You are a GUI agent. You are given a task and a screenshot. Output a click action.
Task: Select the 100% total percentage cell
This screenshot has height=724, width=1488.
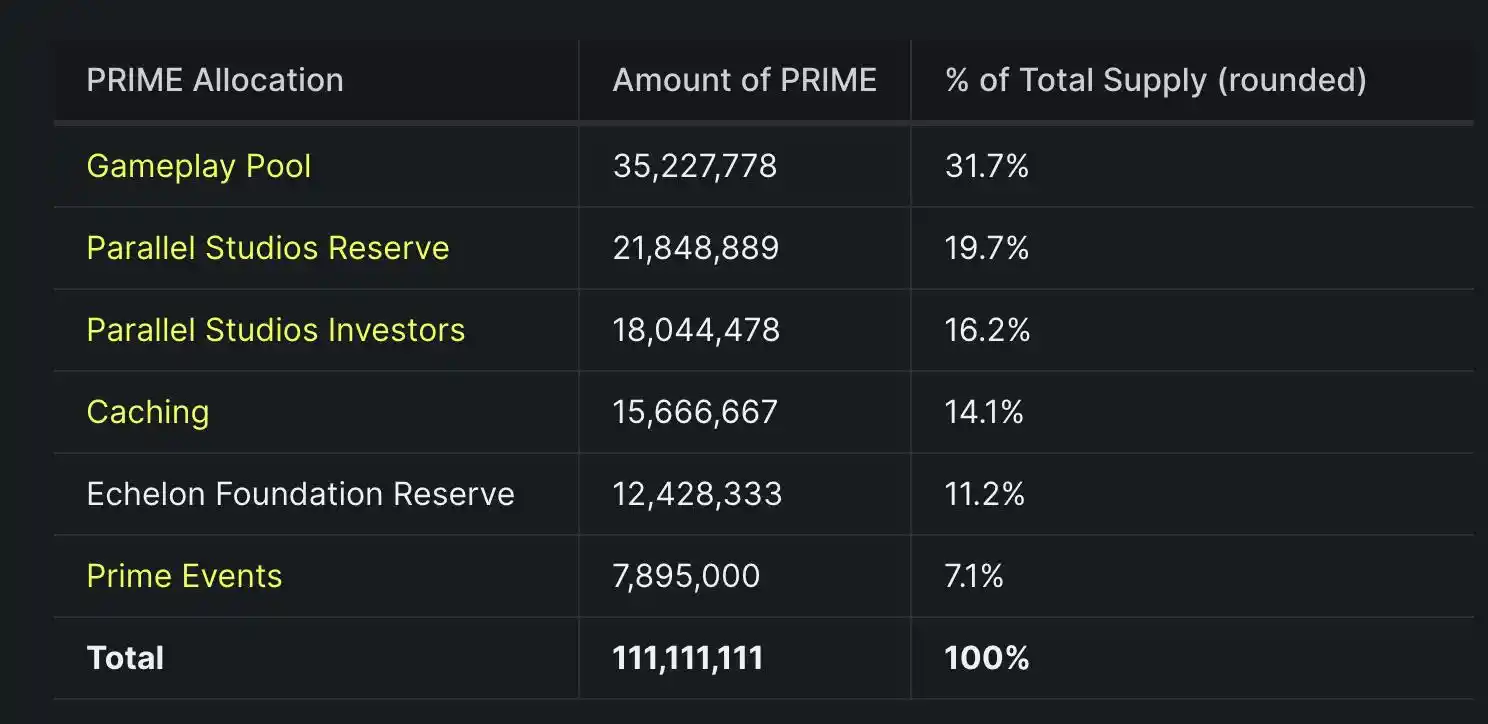click(986, 658)
